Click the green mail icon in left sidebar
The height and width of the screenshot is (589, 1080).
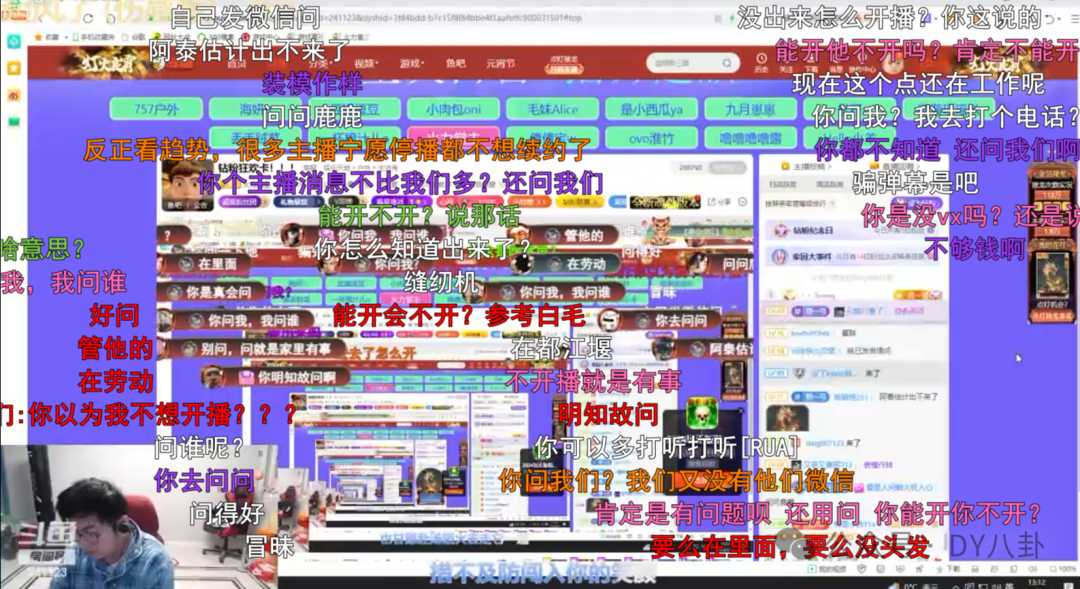[x=14, y=122]
